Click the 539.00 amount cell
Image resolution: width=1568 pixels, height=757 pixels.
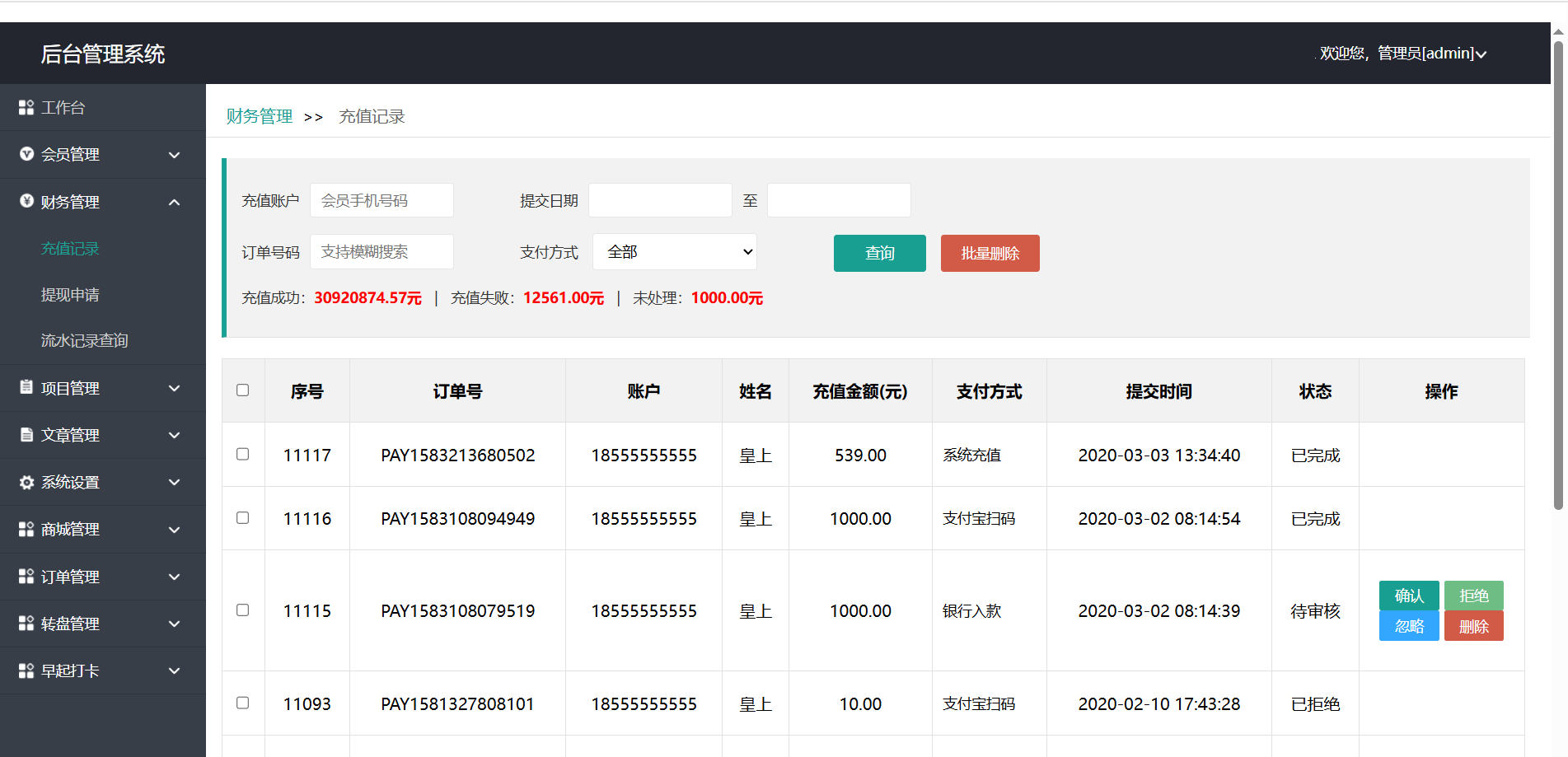point(860,456)
